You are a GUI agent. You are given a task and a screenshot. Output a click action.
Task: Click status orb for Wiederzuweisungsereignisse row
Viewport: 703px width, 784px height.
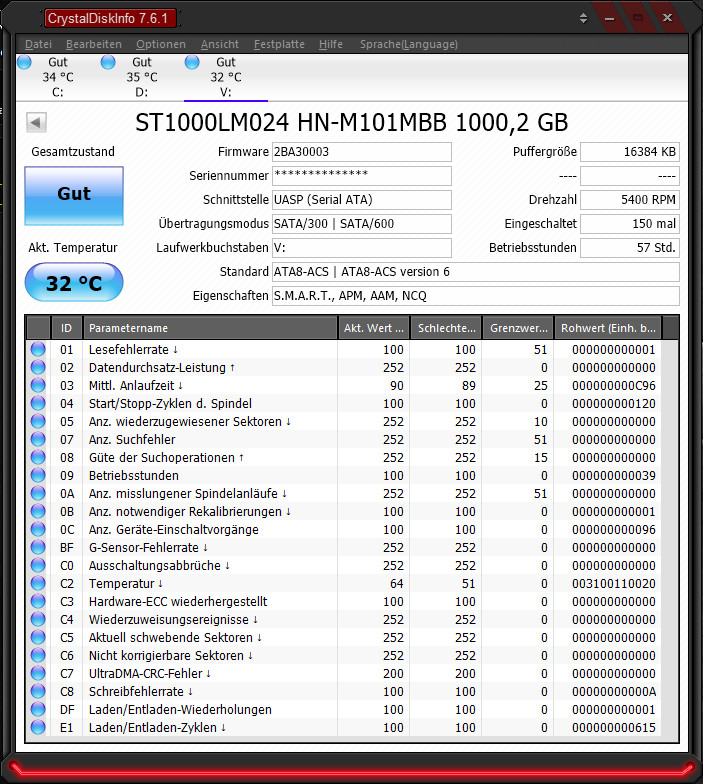tap(38, 619)
